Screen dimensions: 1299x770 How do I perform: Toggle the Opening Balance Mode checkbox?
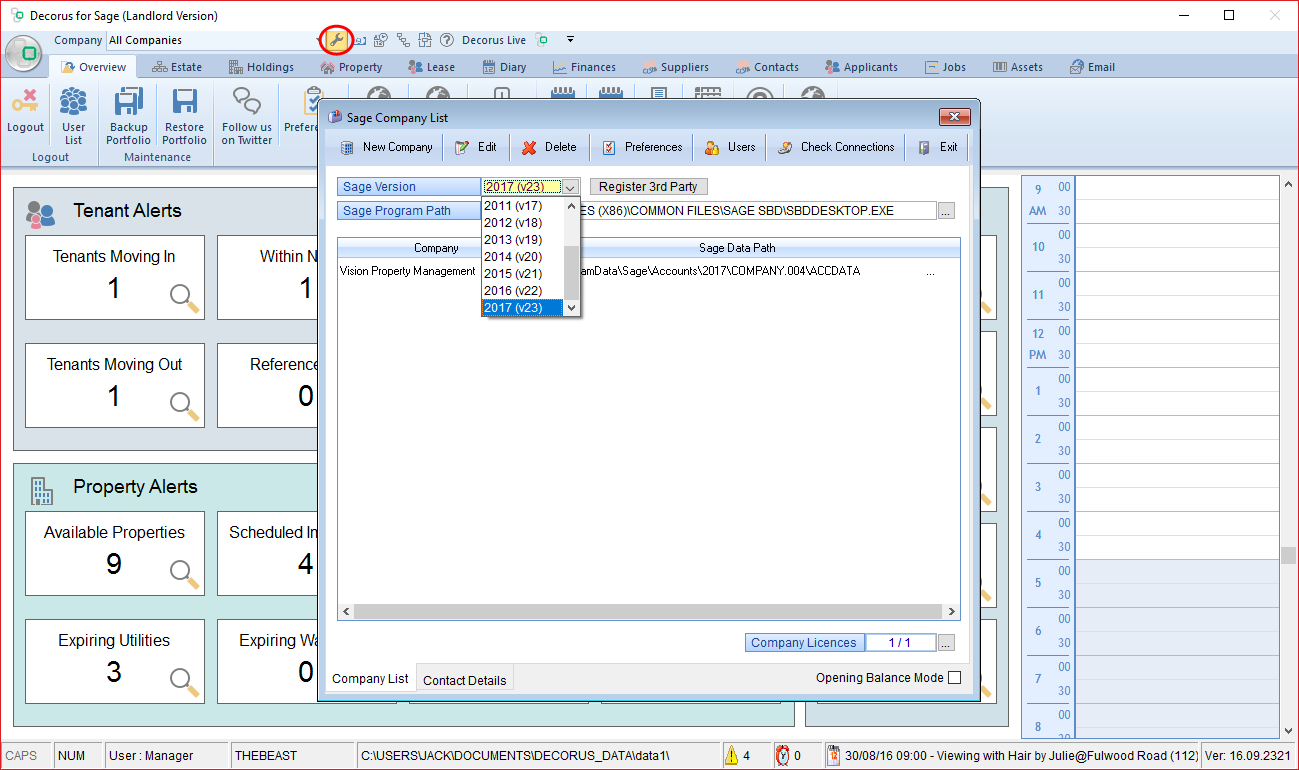[x=954, y=678]
